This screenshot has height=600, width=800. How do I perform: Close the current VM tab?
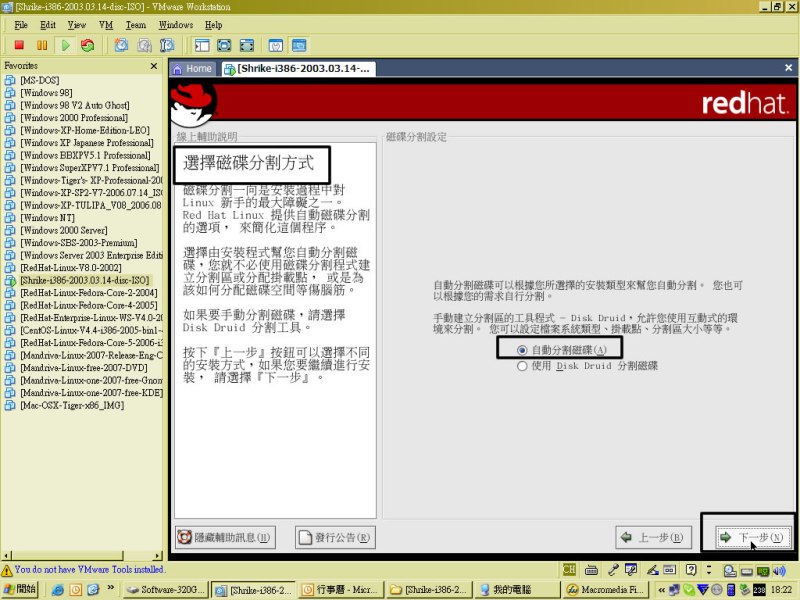pyautogui.click(x=788, y=67)
